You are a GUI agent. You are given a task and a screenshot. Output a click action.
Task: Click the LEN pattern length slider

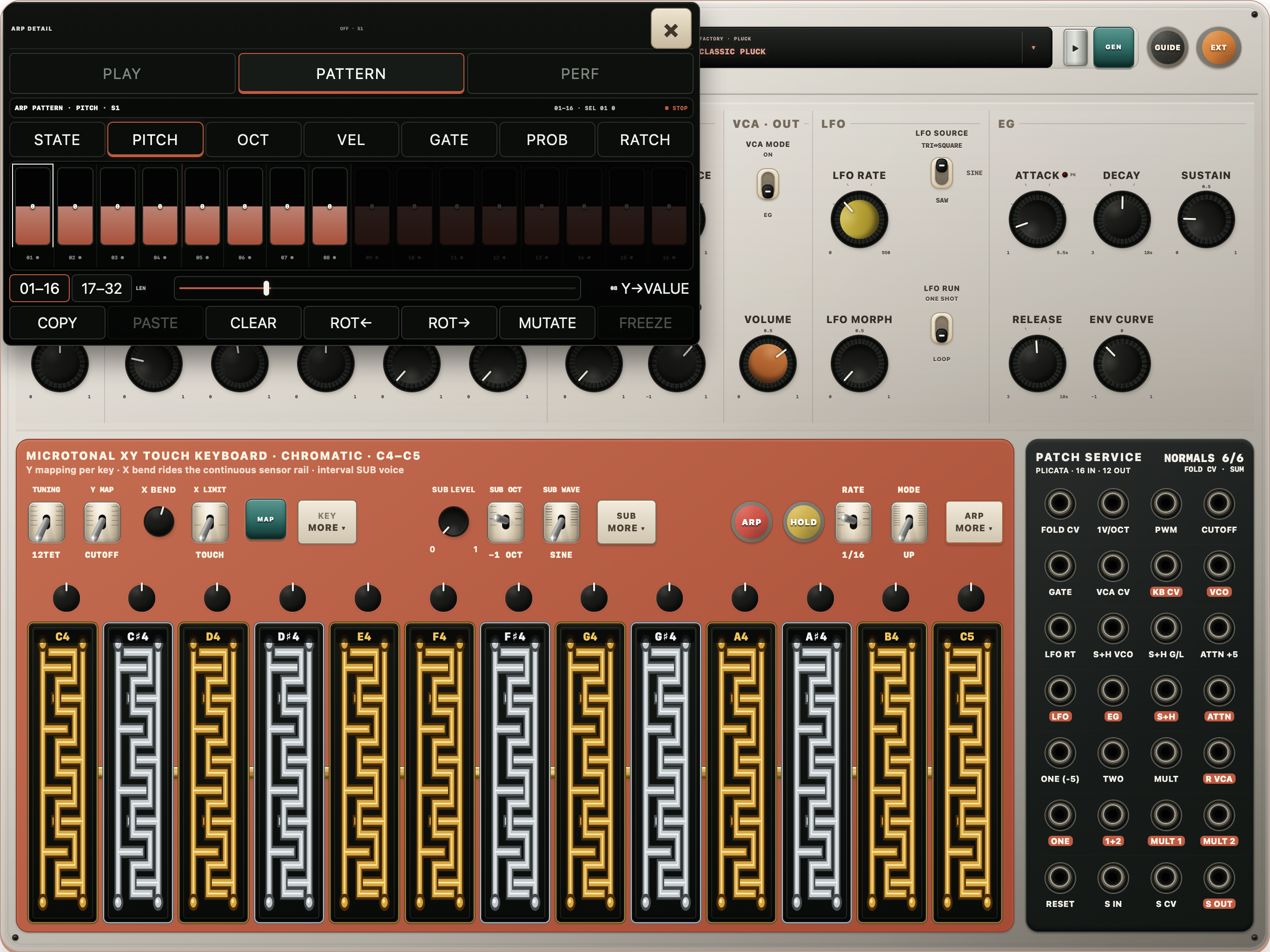point(377,288)
